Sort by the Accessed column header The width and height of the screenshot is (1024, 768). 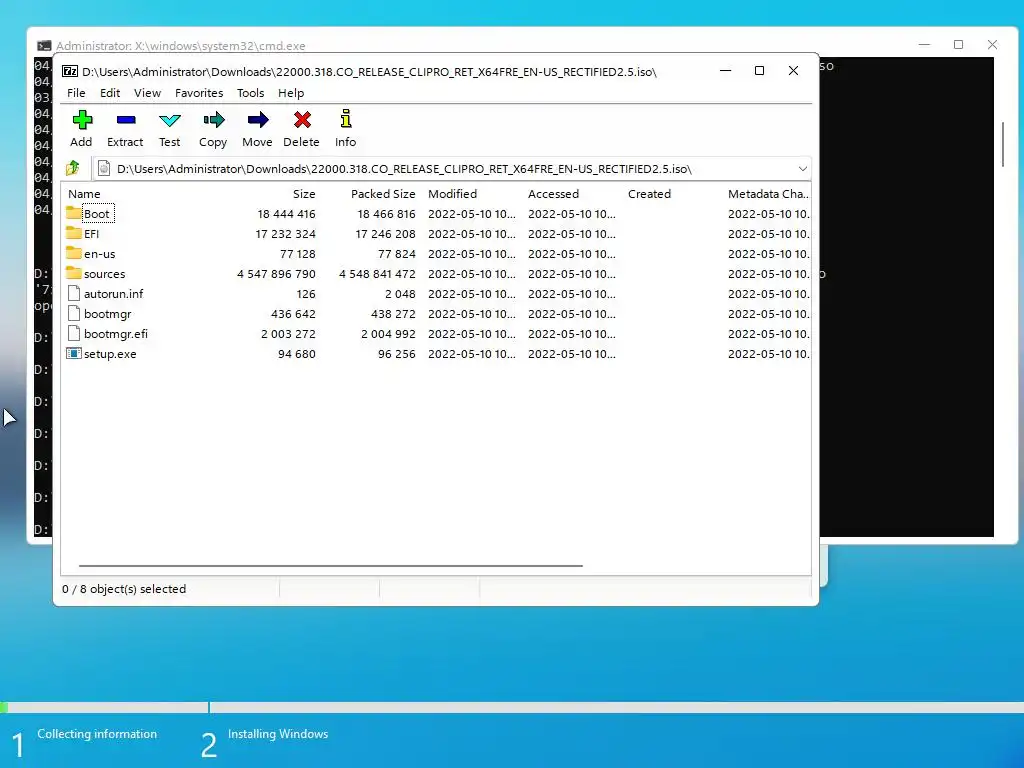(554, 194)
